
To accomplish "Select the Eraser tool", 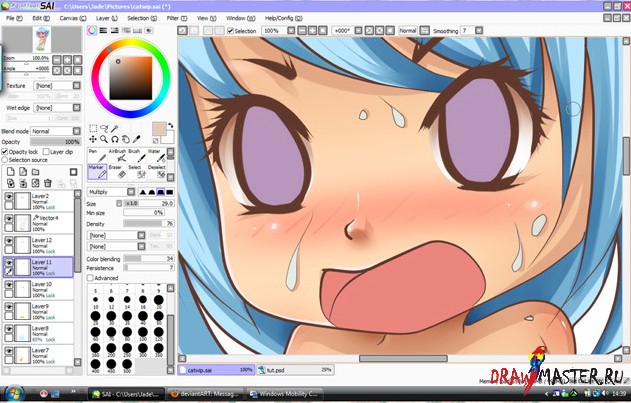I will pos(117,172).
